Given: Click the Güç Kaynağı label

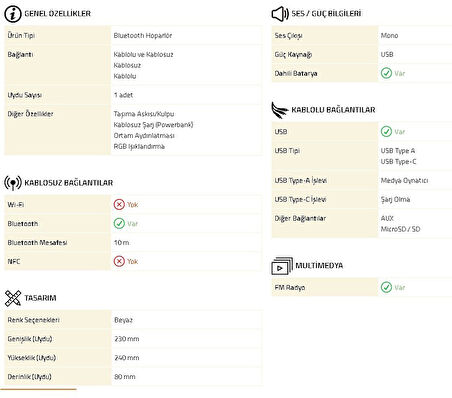Looking at the screenshot, I should click(x=293, y=54).
